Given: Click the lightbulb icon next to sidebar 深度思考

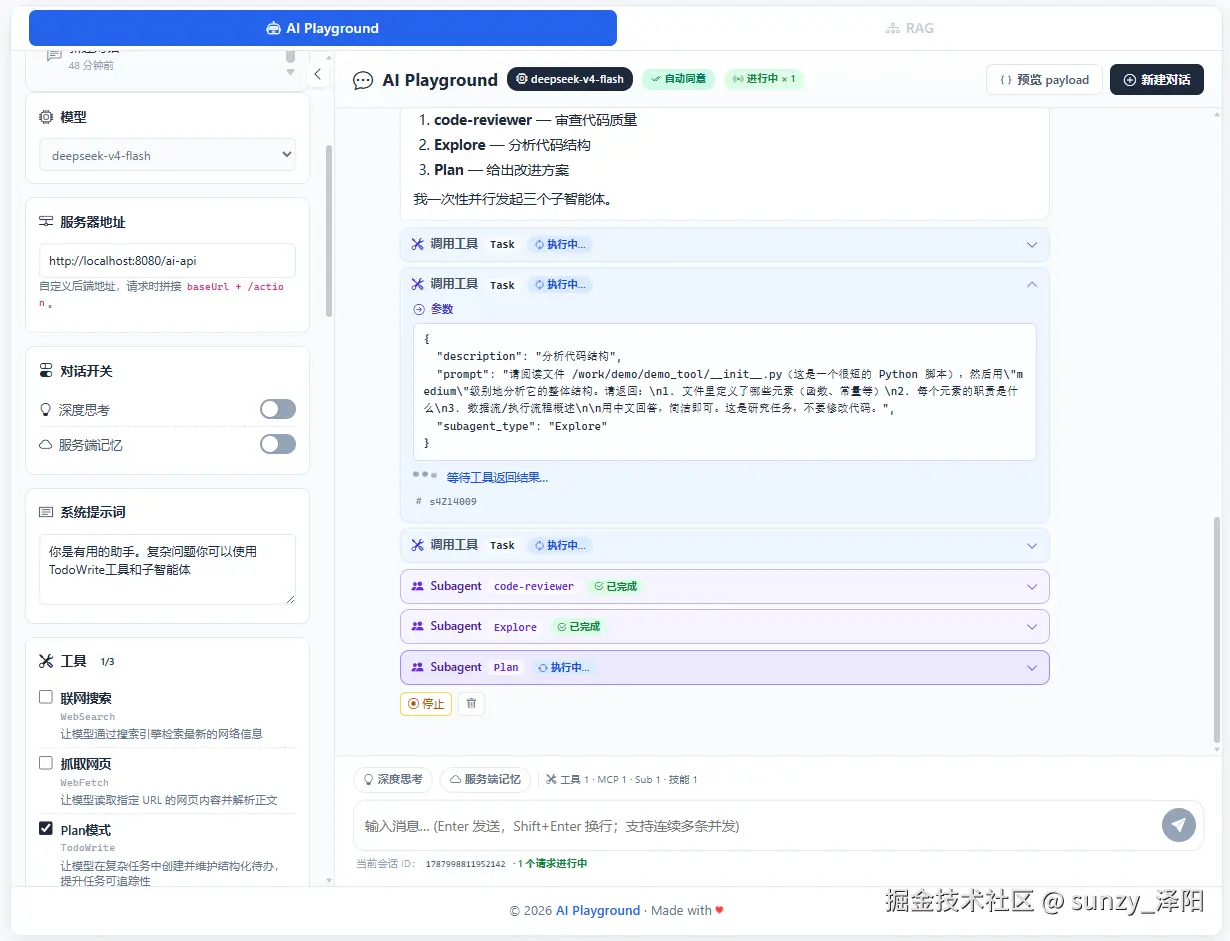Looking at the screenshot, I should (45, 409).
